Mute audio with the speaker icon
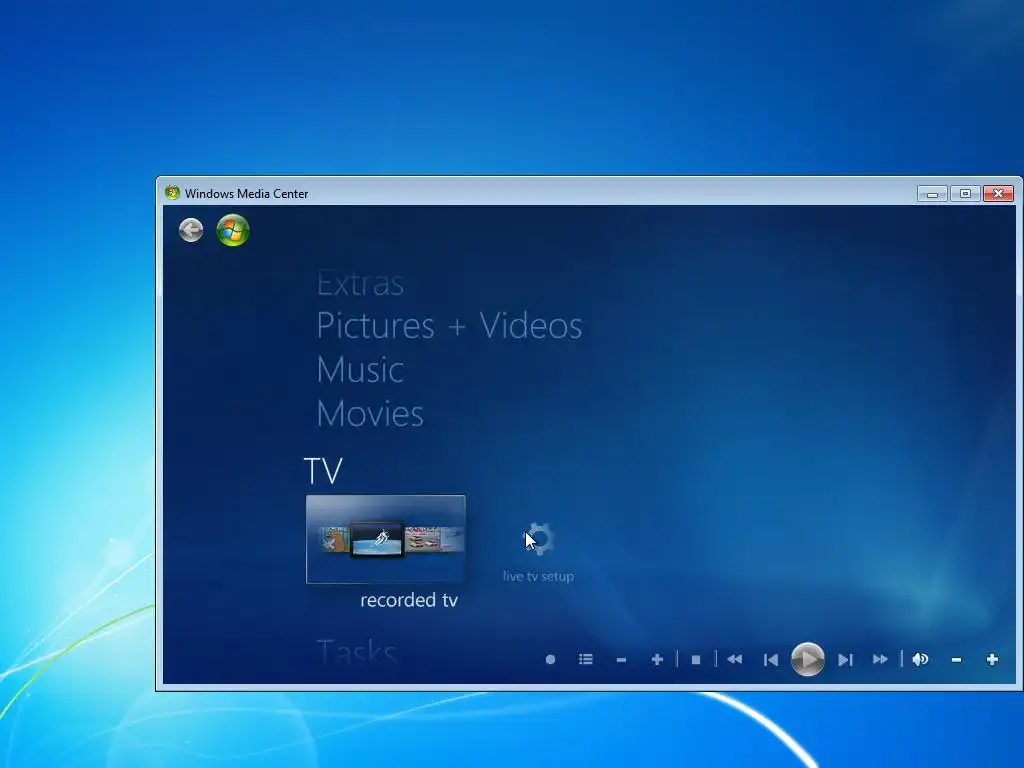Screen dimensions: 1024x768 pyautogui.click(x=920, y=660)
